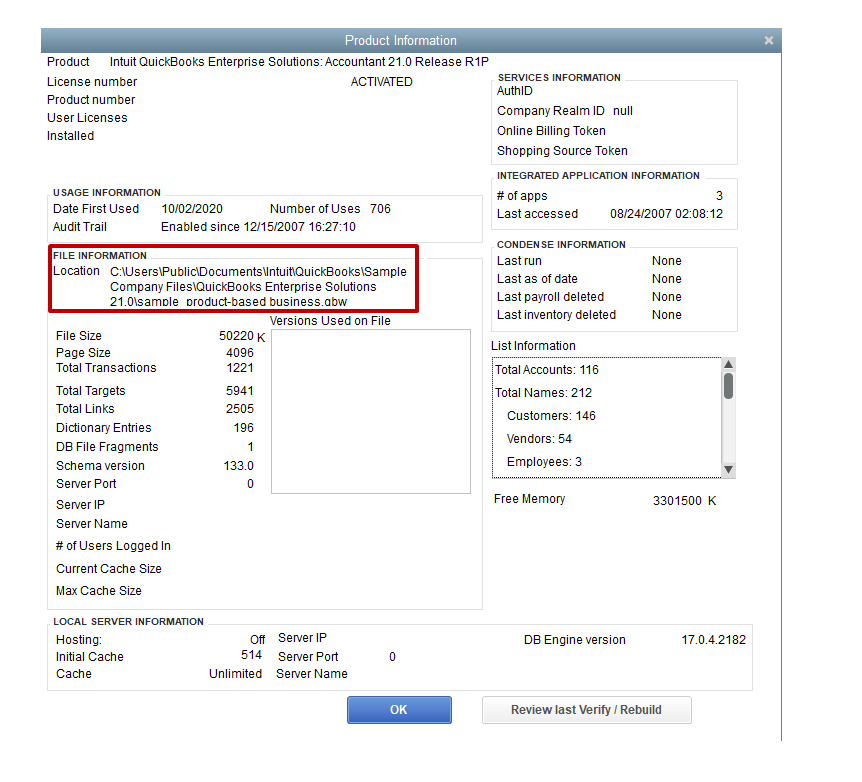Viewport: 862px width, 782px height.
Task: Click the Max Cache Size label
Action: coord(99,591)
